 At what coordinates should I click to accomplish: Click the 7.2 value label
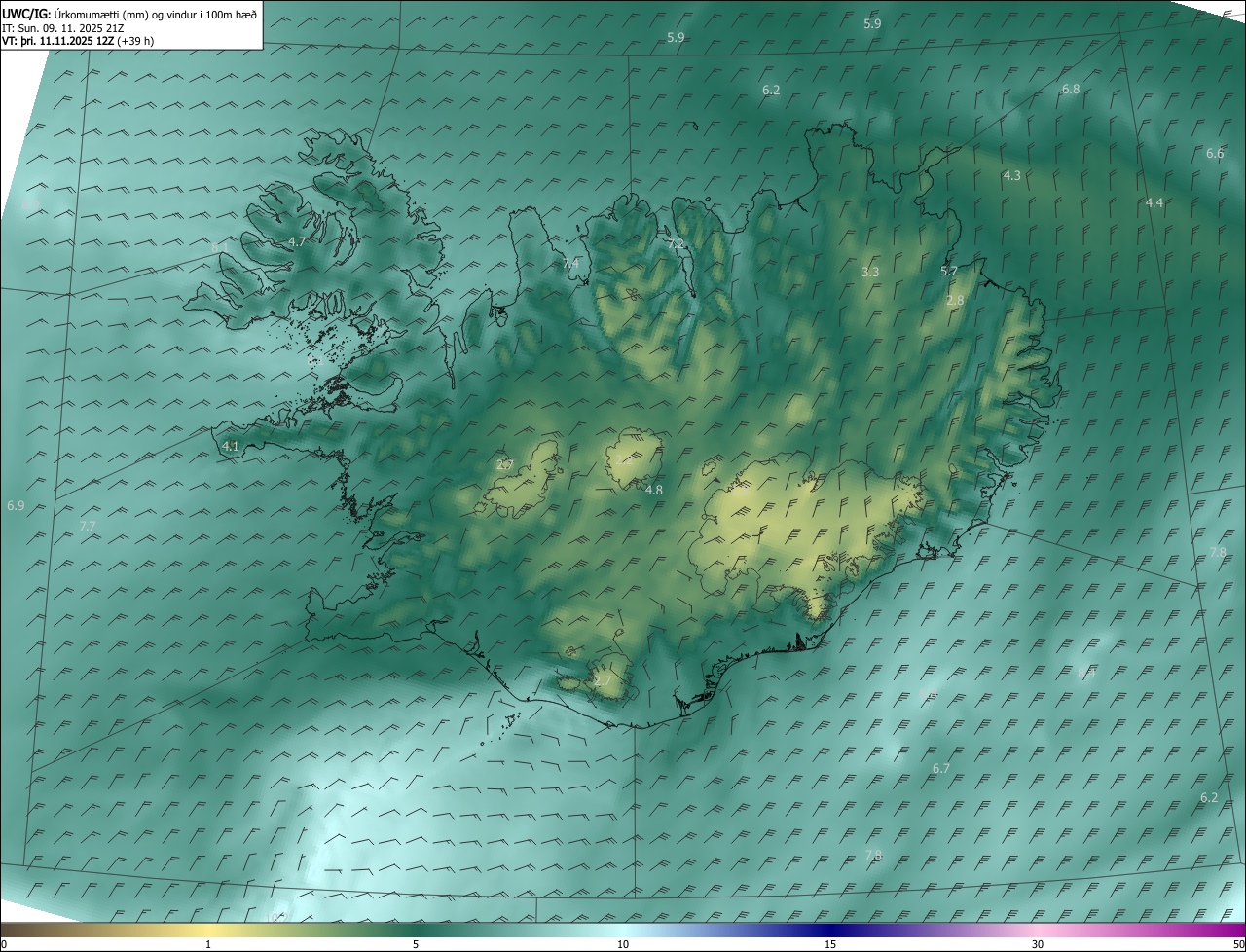click(676, 242)
